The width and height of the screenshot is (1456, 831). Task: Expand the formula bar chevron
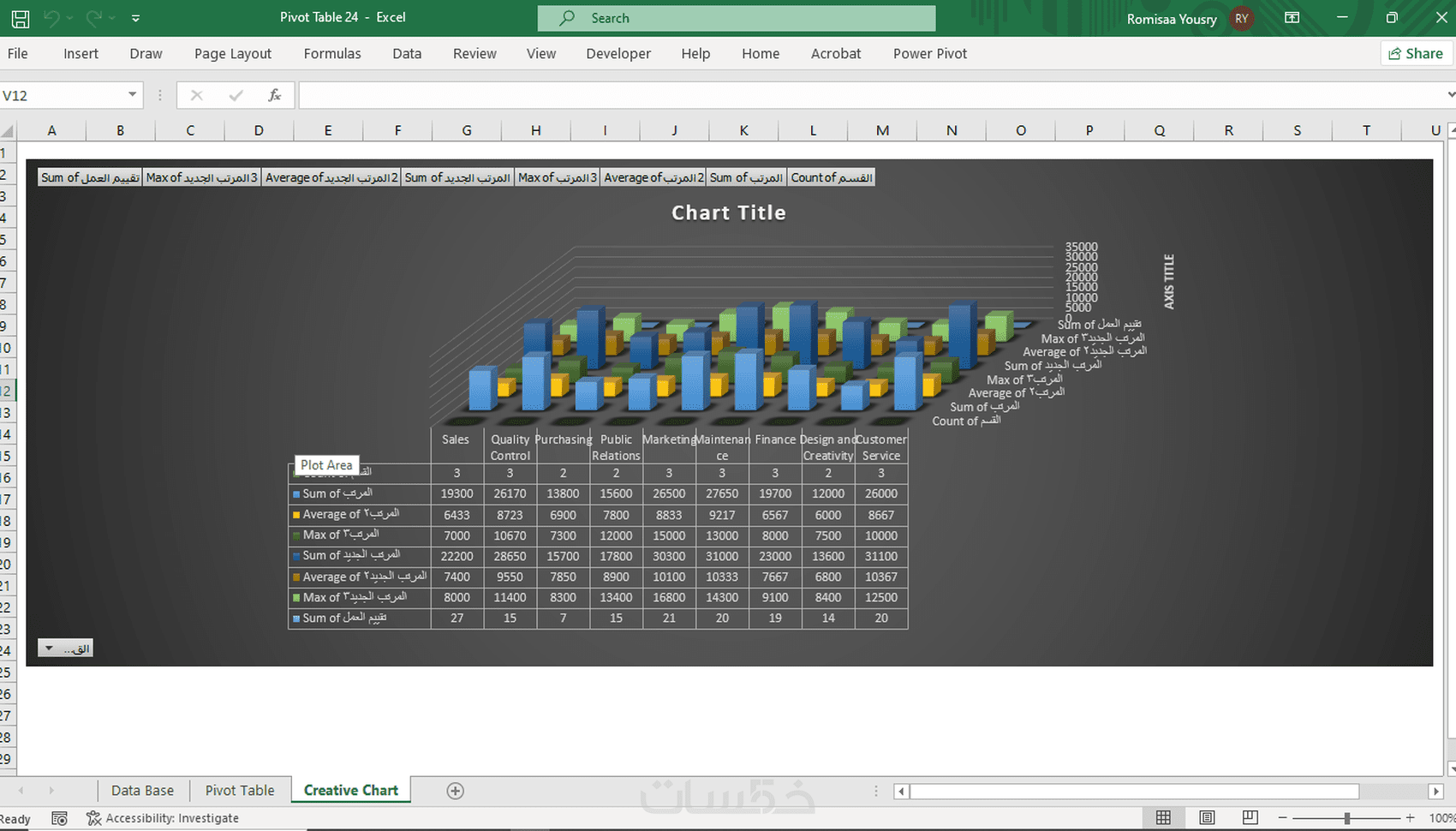[x=1450, y=95]
